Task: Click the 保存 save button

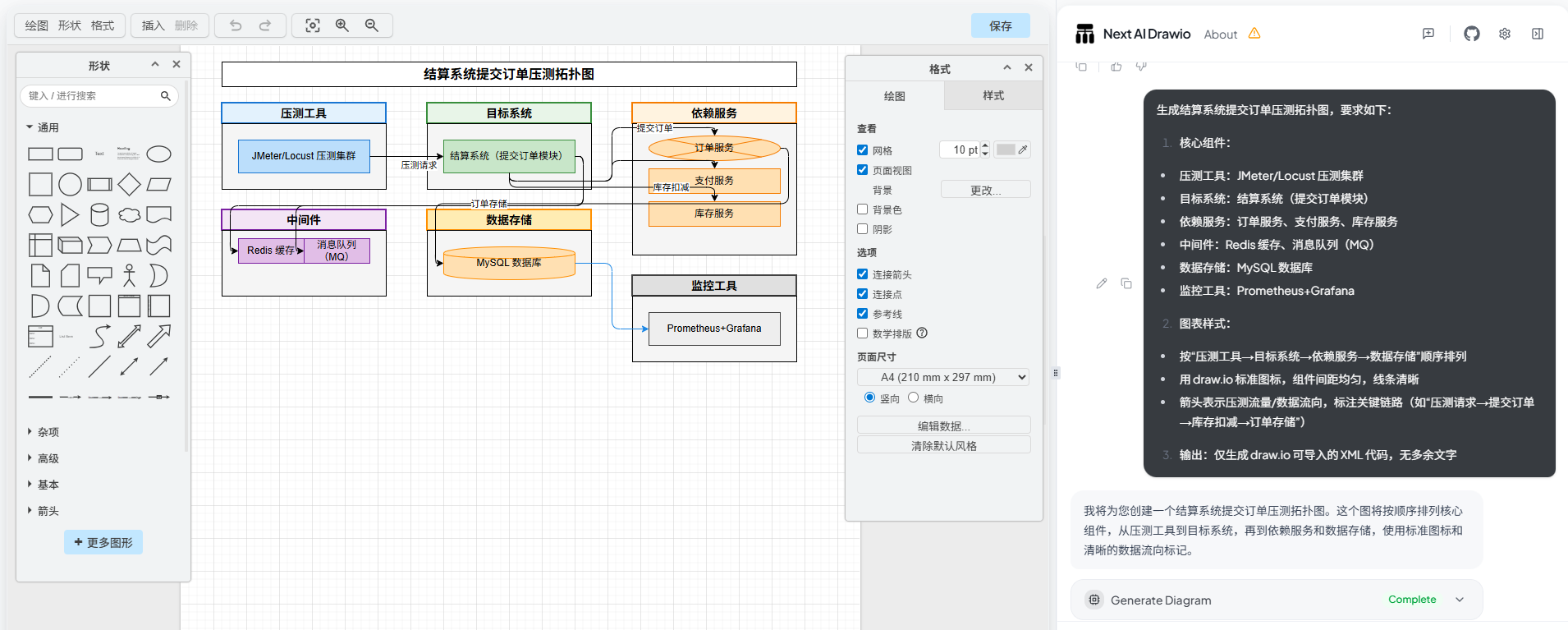Action: (x=1001, y=25)
